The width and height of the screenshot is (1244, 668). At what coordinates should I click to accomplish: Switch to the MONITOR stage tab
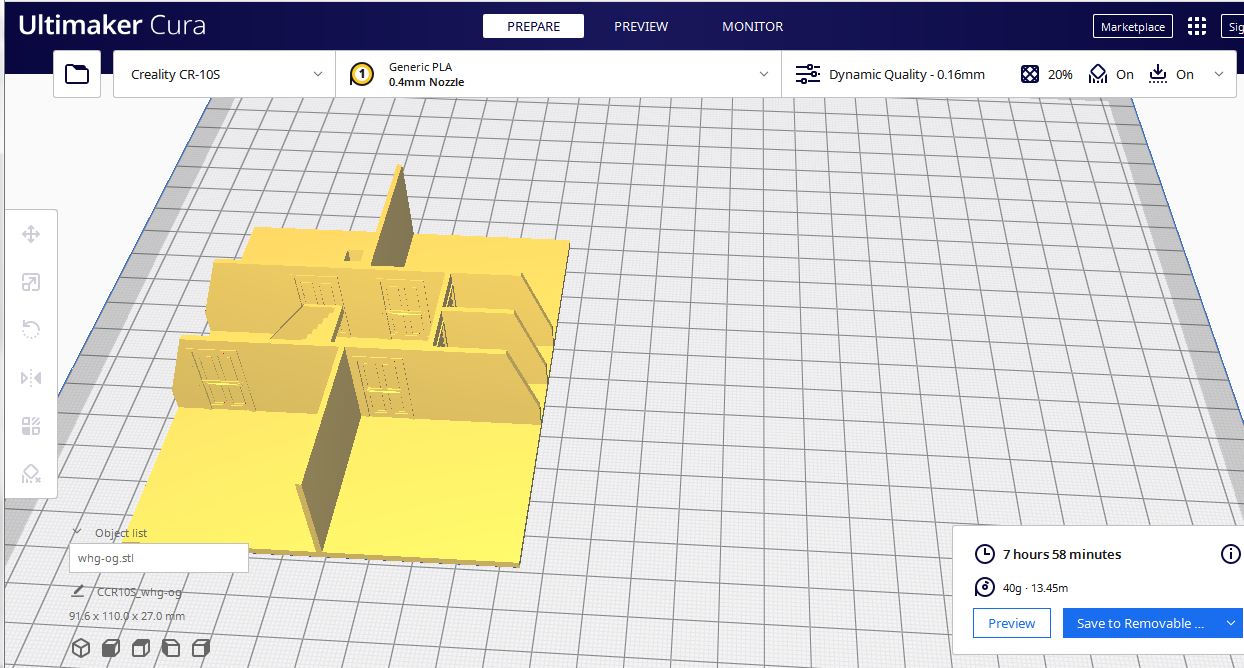[x=752, y=27]
